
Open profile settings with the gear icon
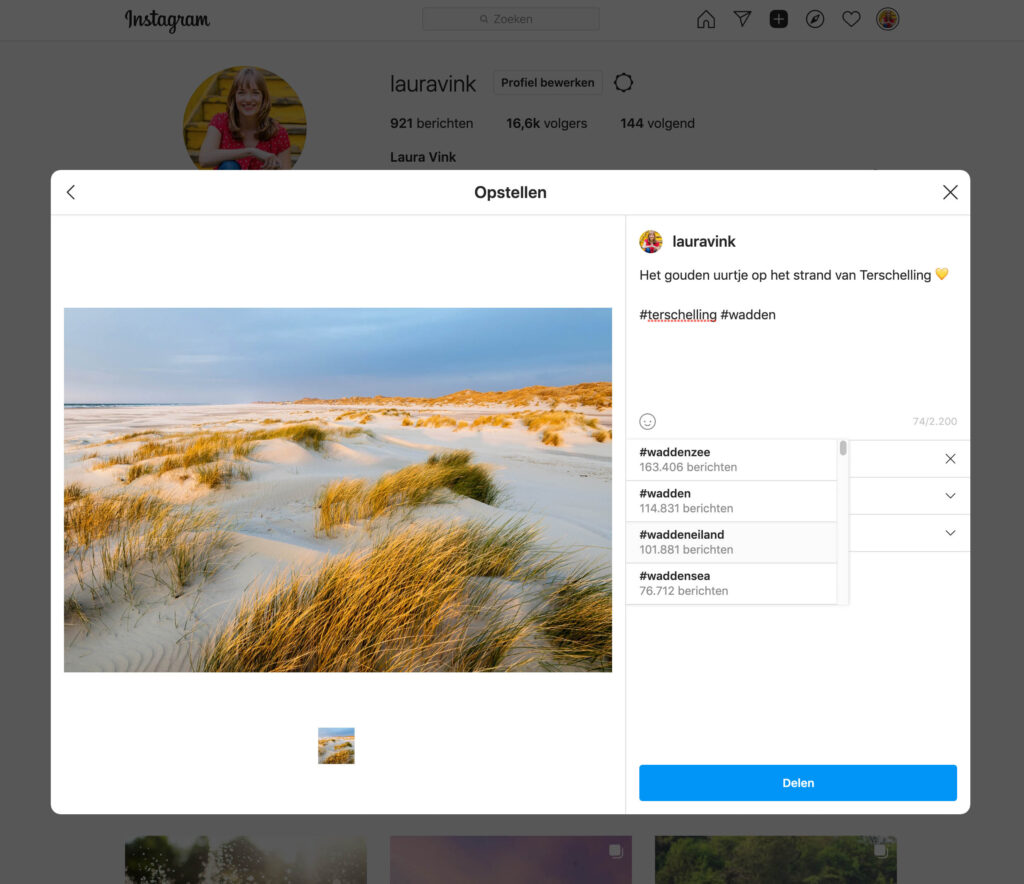click(623, 83)
